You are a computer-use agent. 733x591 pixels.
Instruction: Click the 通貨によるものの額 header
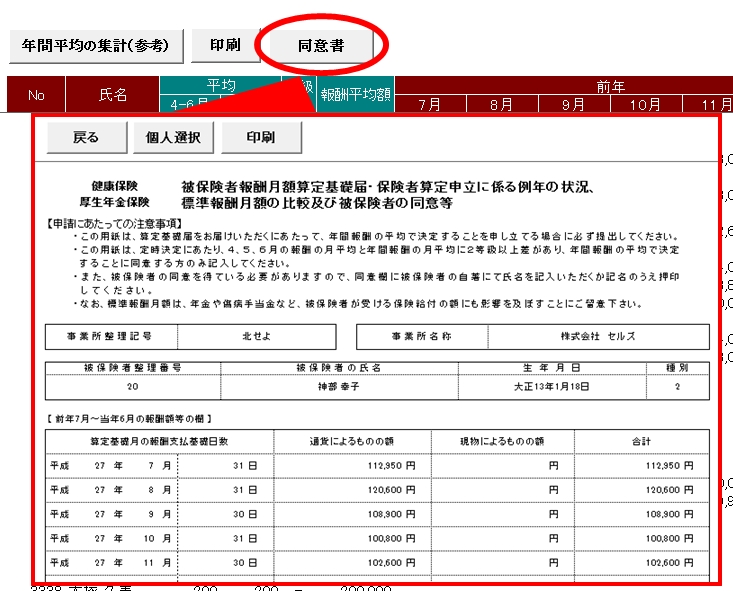pyautogui.click(x=352, y=441)
